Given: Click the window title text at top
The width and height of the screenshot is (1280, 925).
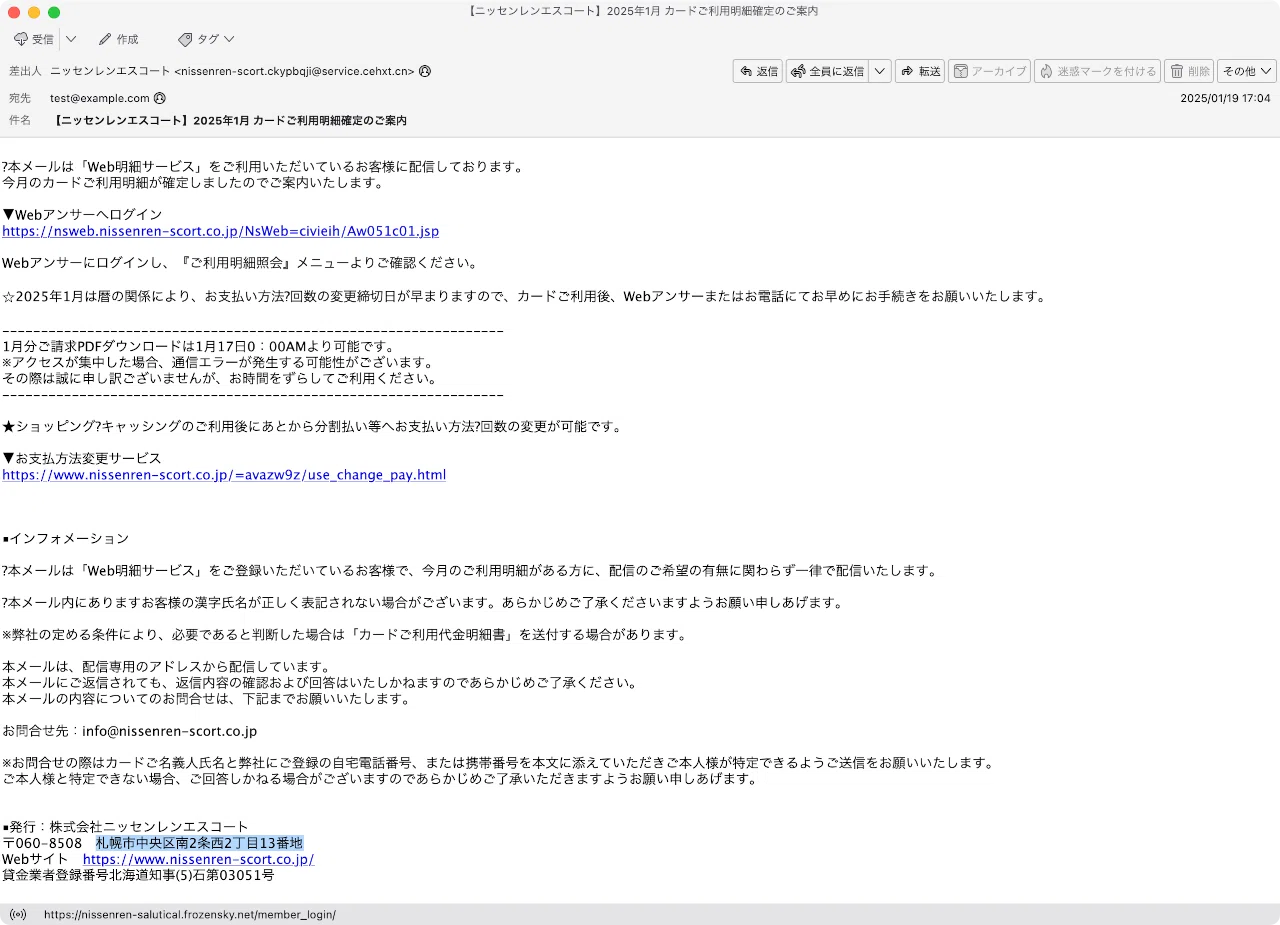Looking at the screenshot, I should coord(642,11).
